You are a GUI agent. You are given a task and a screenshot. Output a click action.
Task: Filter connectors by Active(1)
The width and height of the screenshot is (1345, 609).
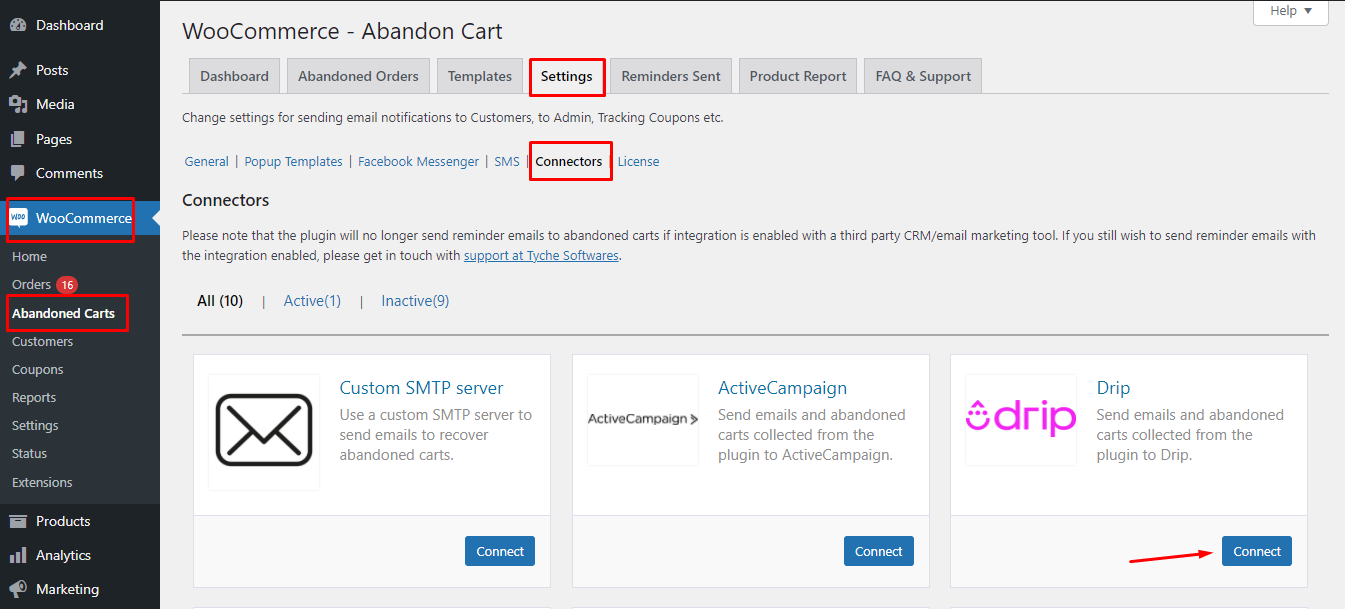click(312, 301)
